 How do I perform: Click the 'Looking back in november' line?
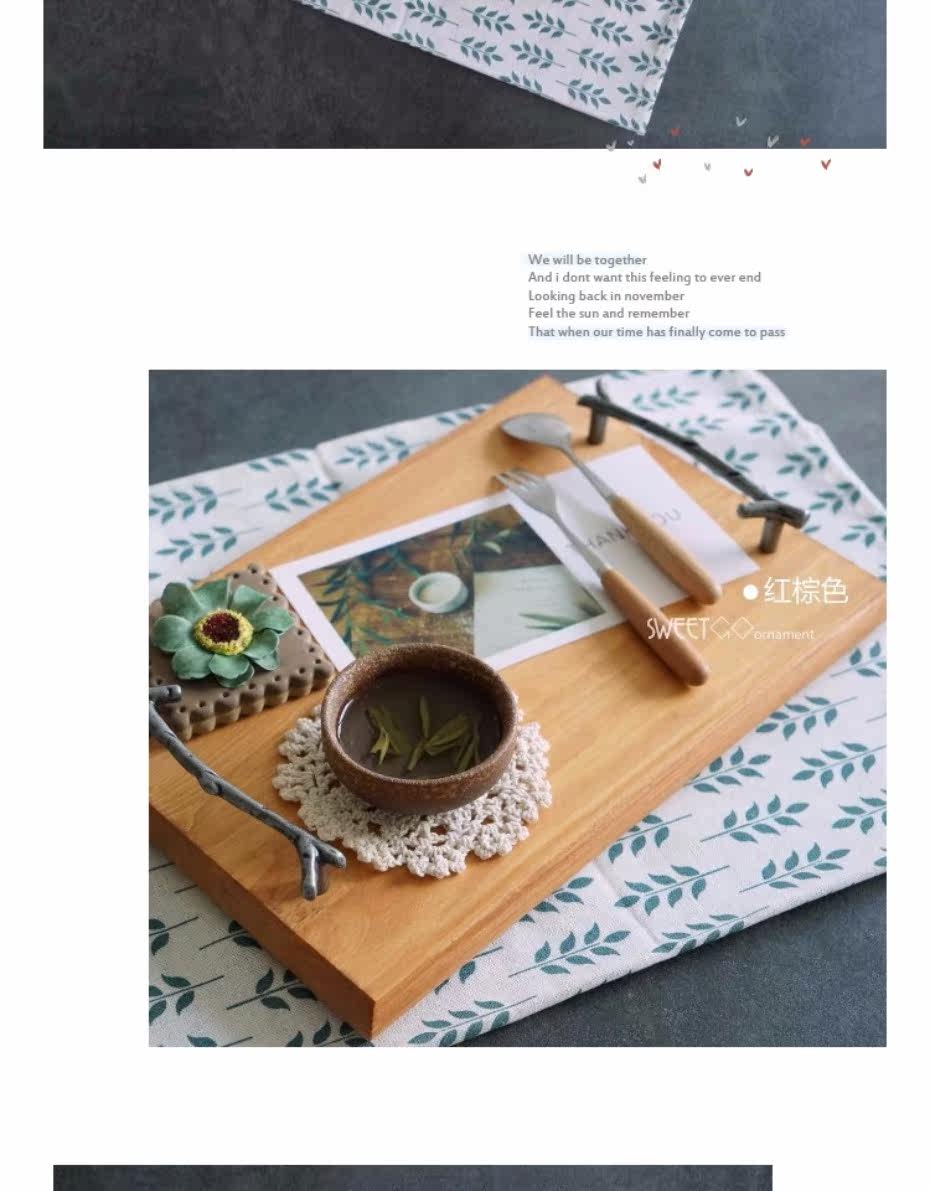[x=606, y=295]
